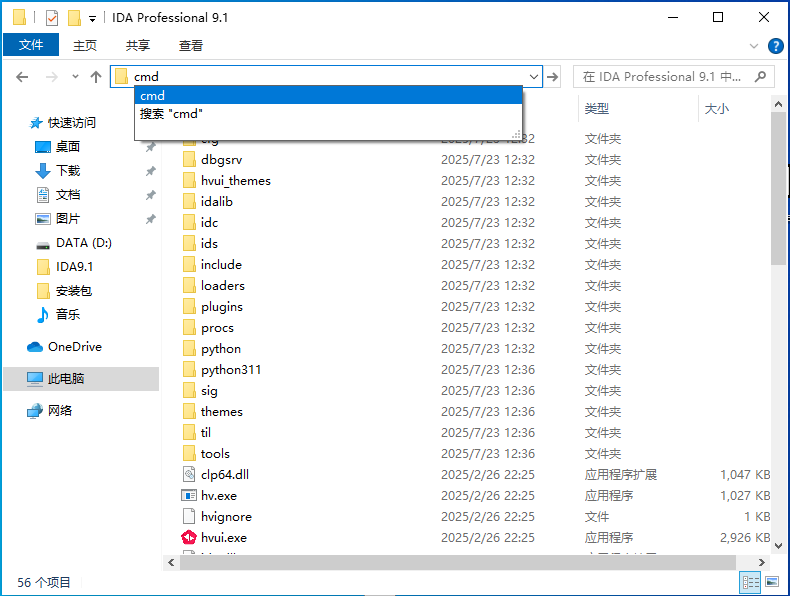Unpin 下载 using its pin icon
The width and height of the screenshot is (790, 596).
(x=150, y=171)
